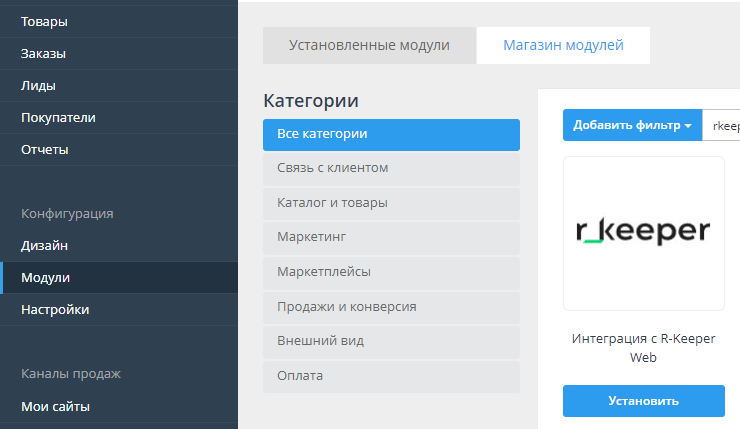This screenshot has width=740, height=429.
Task: Open the Отчеты section
Action: (119, 150)
